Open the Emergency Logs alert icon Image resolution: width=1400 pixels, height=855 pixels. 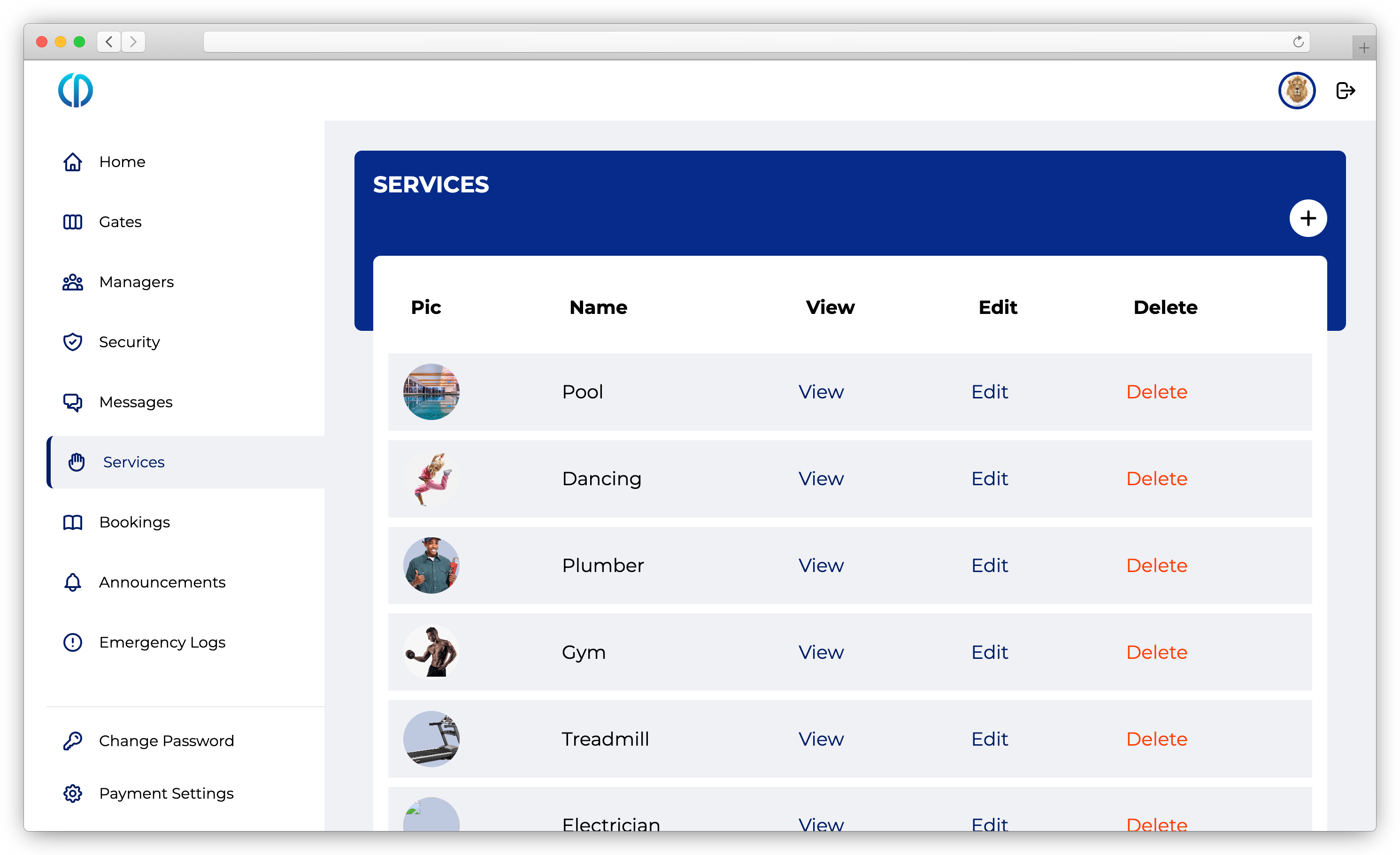pos(73,642)
